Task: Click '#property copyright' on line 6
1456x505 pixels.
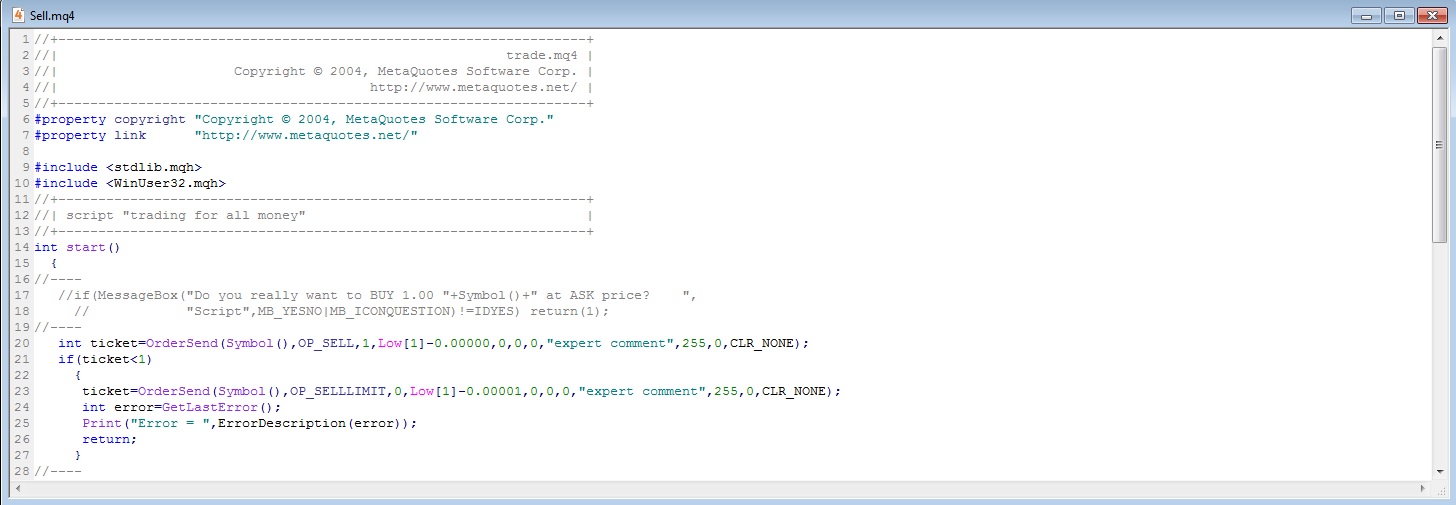Action: coord(110,119)
